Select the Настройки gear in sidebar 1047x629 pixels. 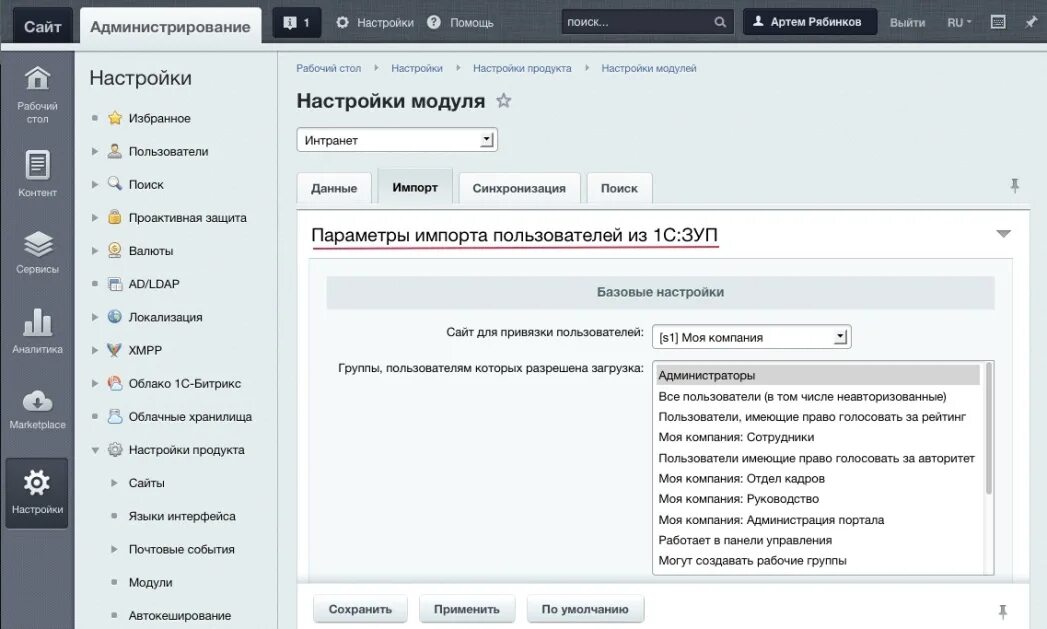pos(37,482)
